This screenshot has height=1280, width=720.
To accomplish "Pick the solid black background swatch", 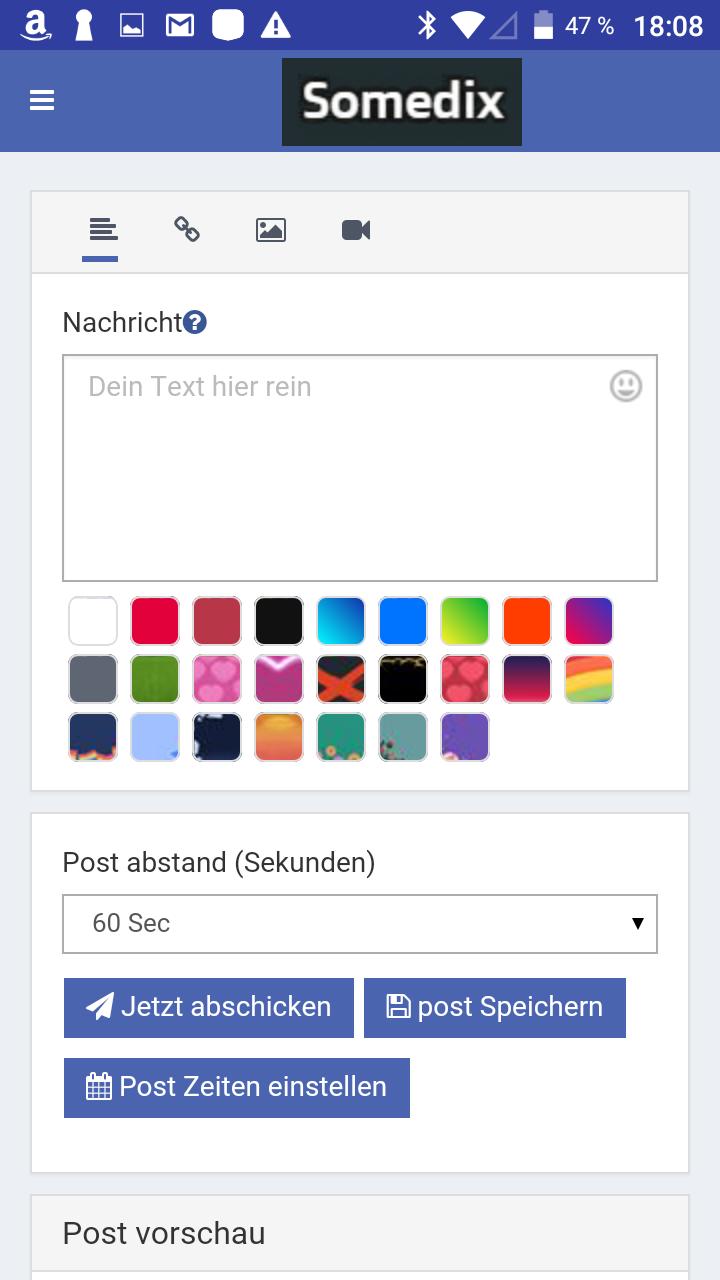I will click(x=279, y=621).
